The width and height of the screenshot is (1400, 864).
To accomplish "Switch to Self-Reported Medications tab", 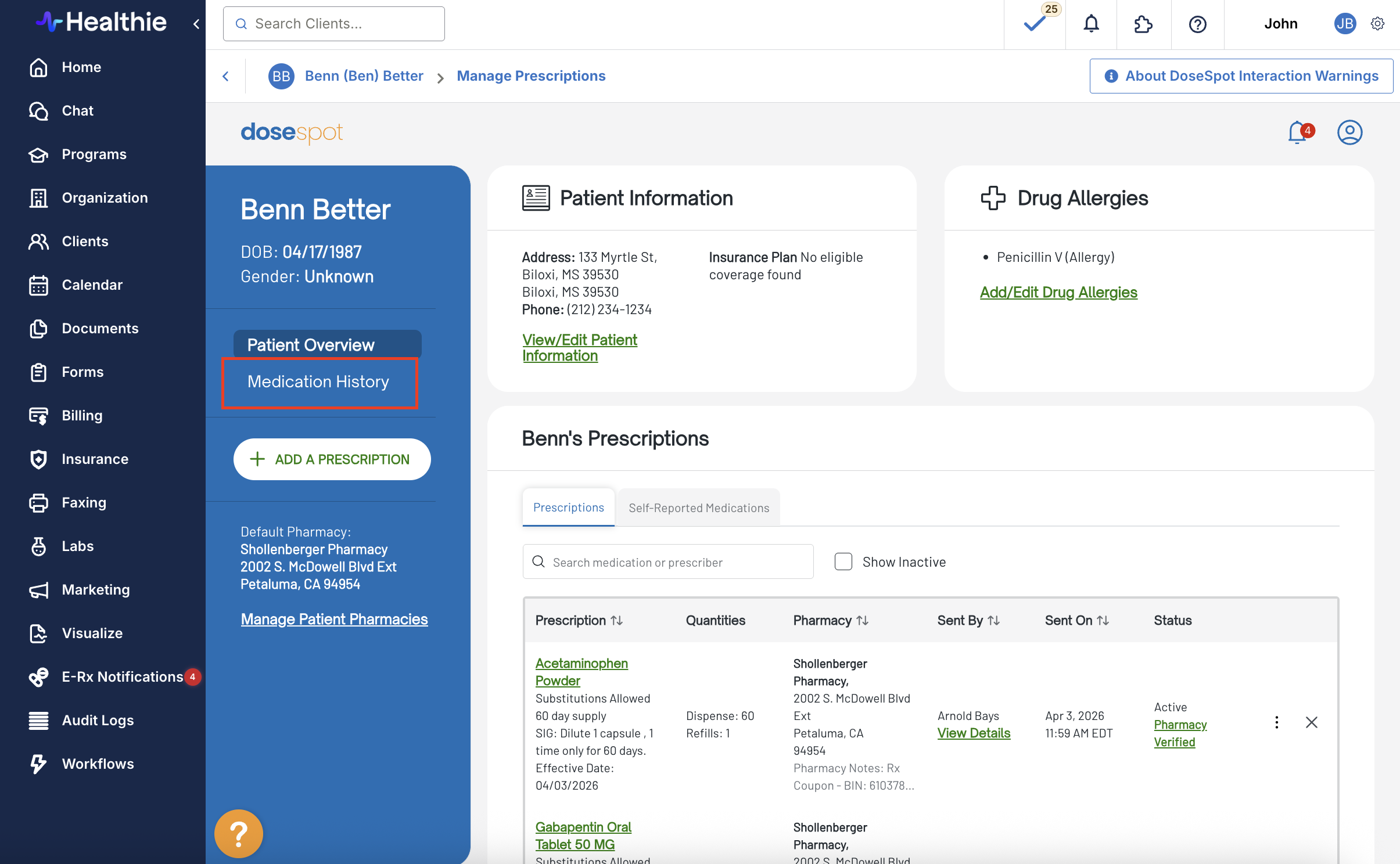I will [x=698, y=507].
